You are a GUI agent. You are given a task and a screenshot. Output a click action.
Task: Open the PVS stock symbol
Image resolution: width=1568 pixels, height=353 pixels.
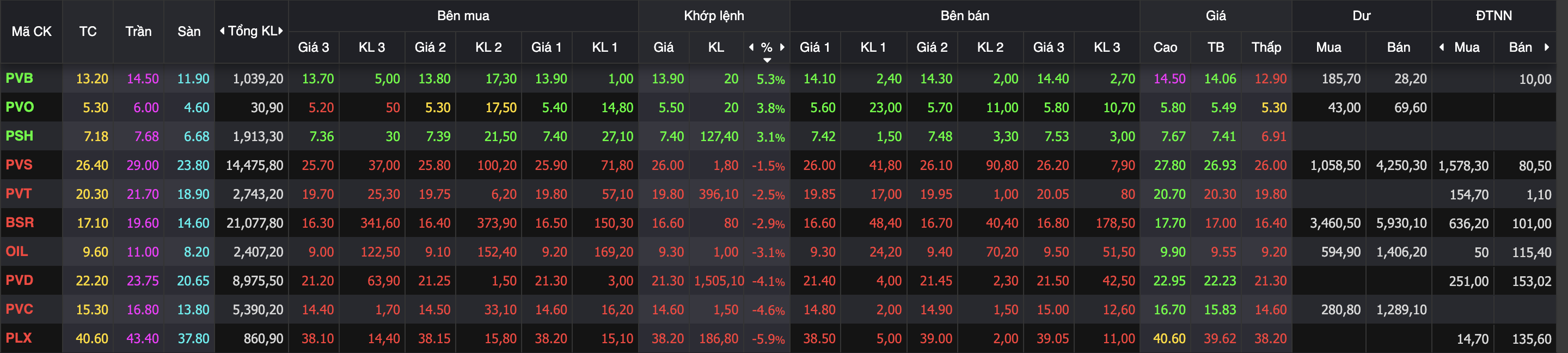coord(19,165)
